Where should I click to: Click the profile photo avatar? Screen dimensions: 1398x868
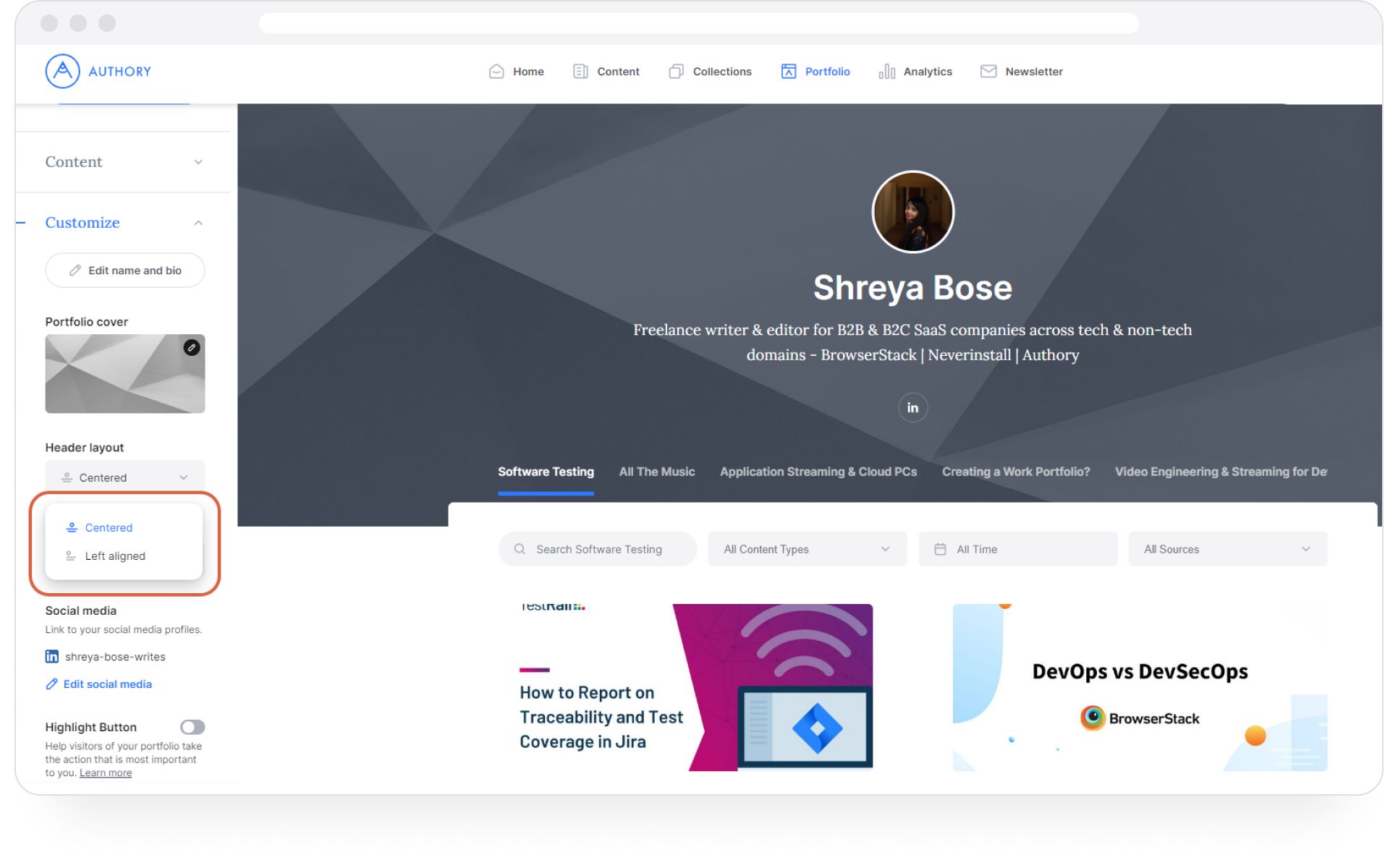tap(912, 212)
